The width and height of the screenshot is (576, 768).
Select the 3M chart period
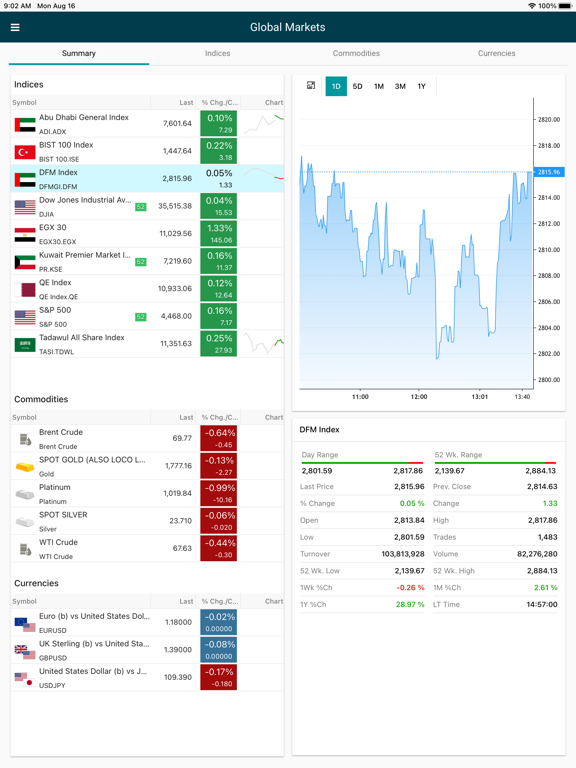tap(400, 86)
